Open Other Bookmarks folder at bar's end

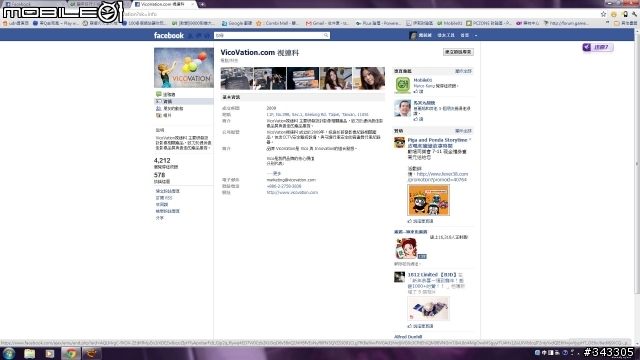click(x=626, y=23)
